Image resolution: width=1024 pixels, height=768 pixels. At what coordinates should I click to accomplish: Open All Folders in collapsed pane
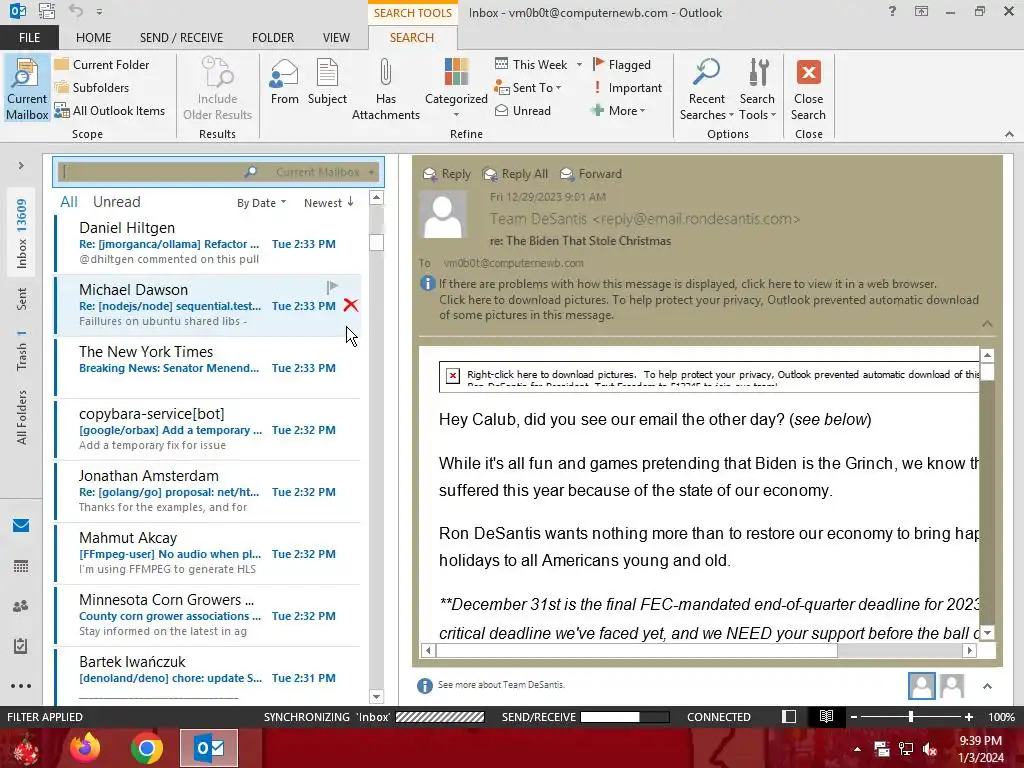click(x=22, y=417)
